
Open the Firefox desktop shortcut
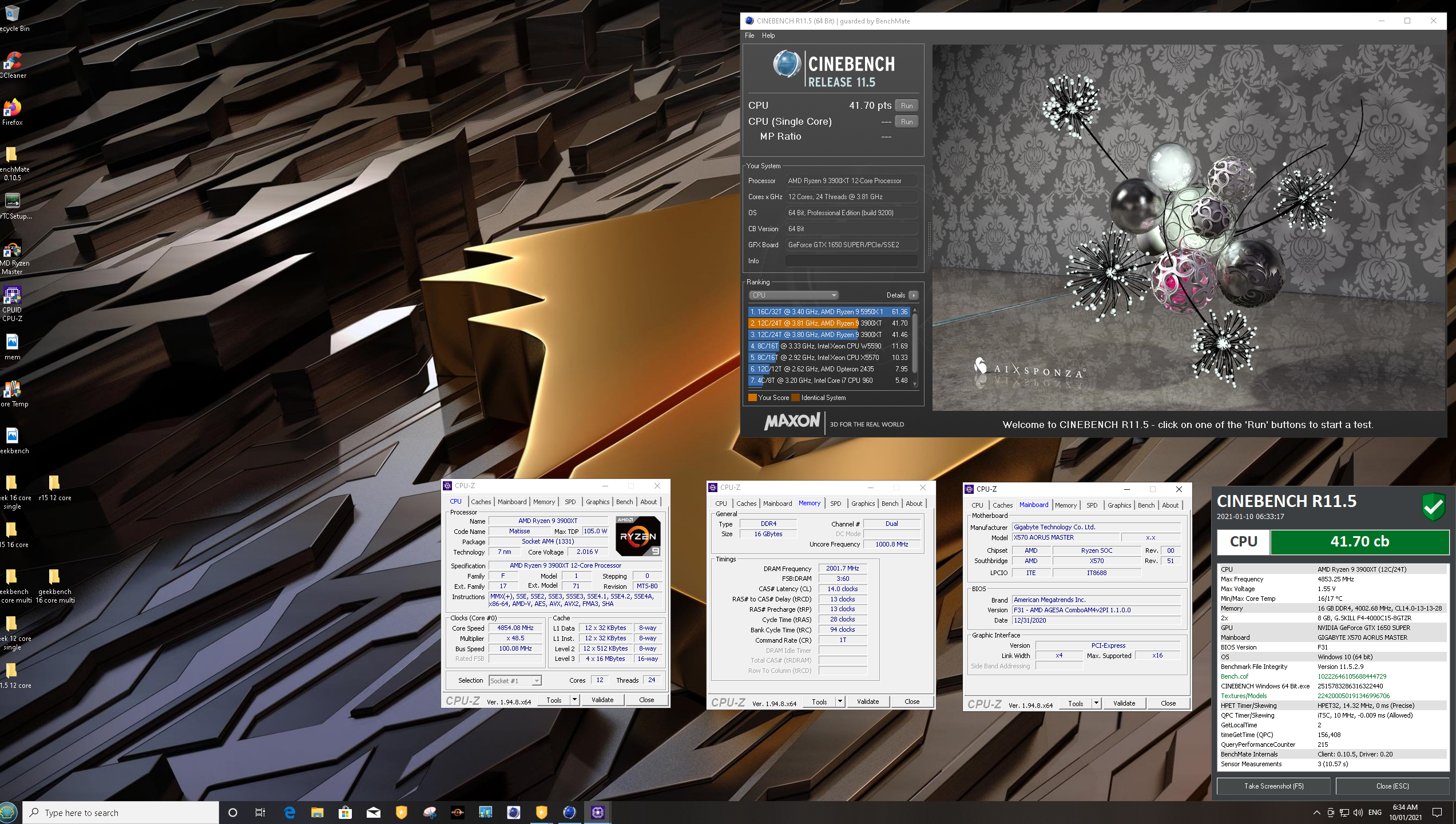12,112
